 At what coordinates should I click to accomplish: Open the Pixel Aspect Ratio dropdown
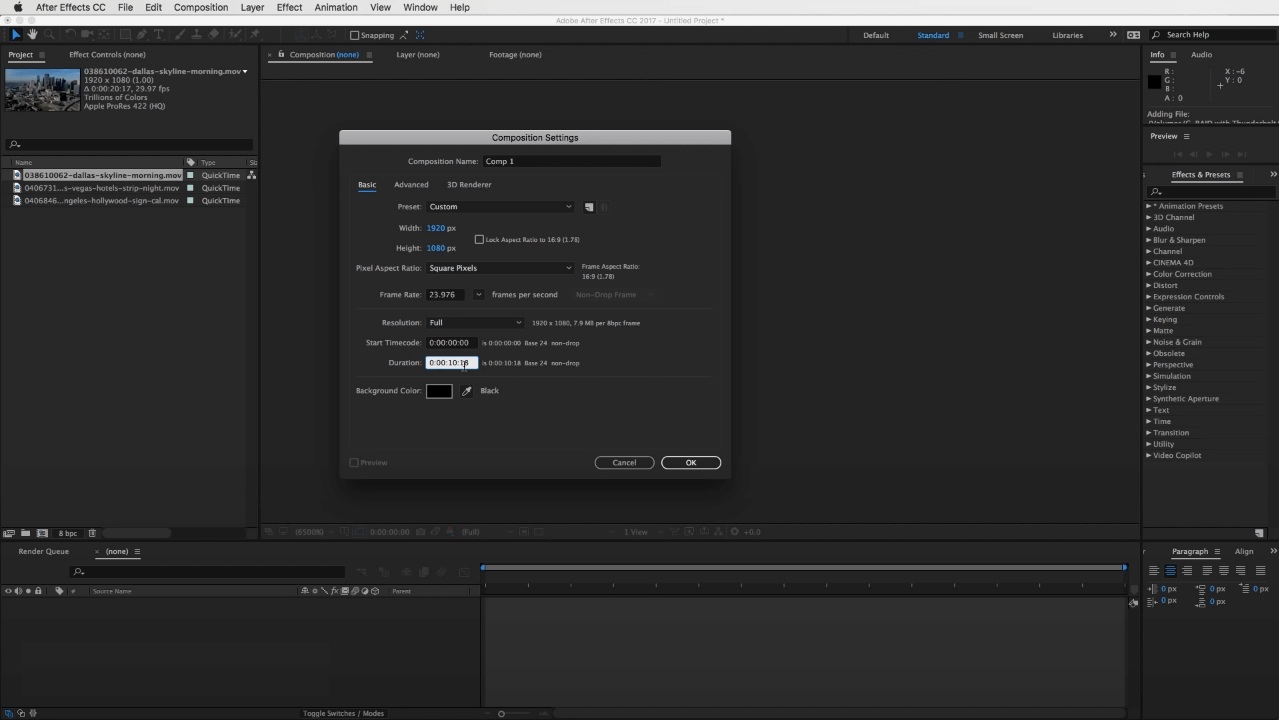pos(500,268)
